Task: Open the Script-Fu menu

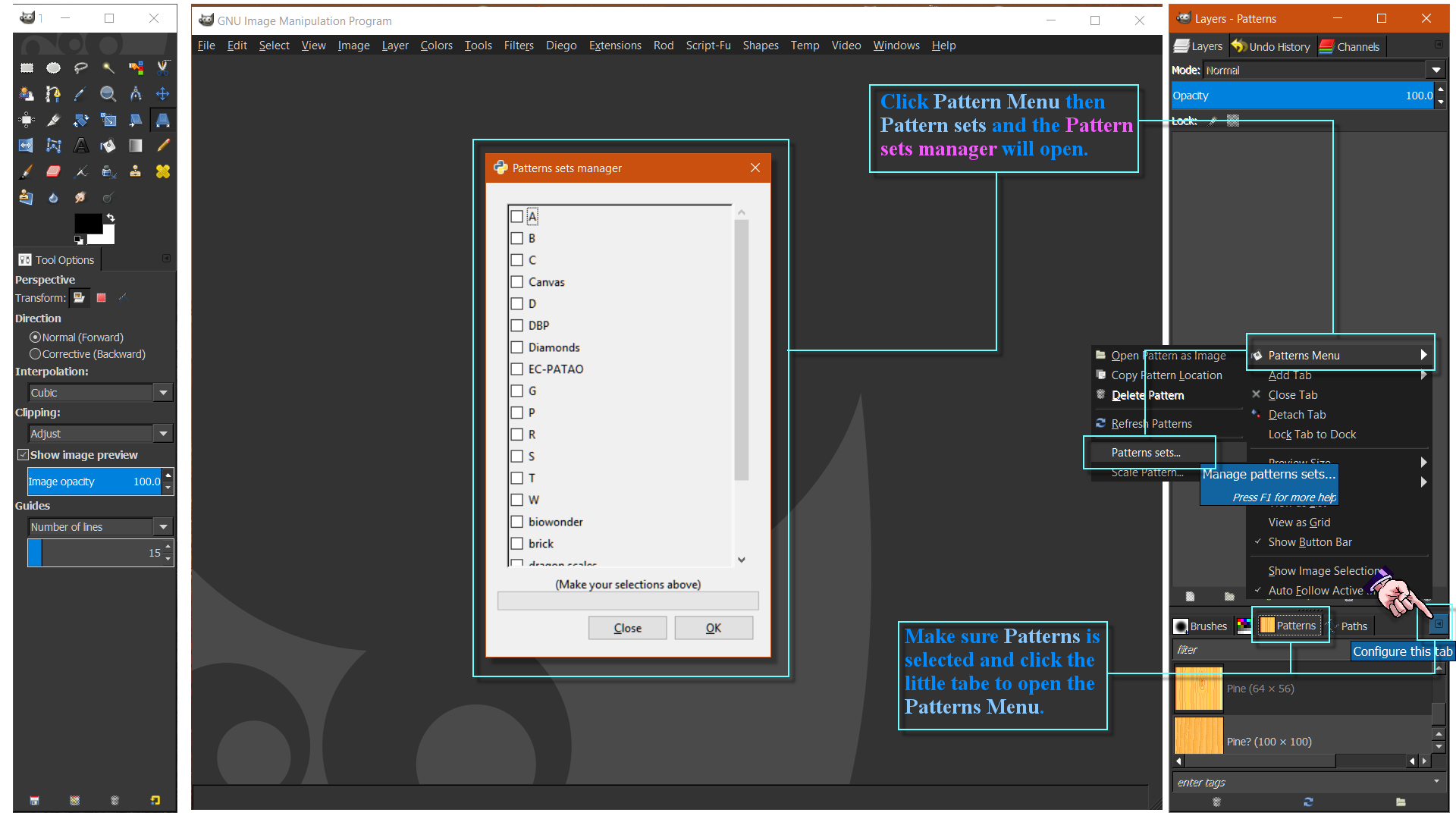Action: coord(708,45)
